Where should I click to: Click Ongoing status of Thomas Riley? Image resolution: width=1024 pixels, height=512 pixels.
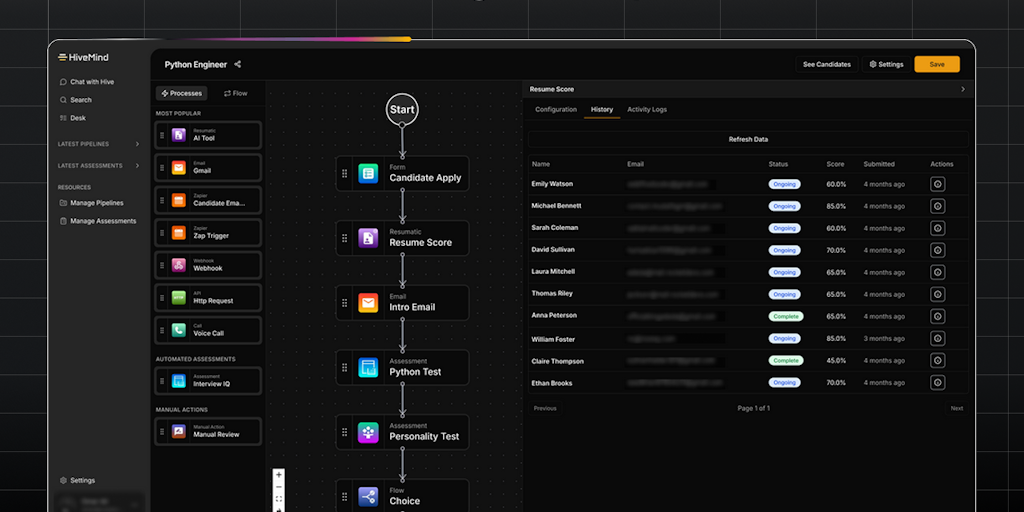784,295
